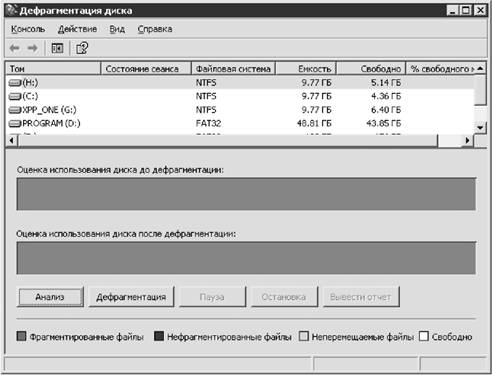
Task: Select the (C:) drive icon
Action: pyautogui.click(x=15, y=96)
